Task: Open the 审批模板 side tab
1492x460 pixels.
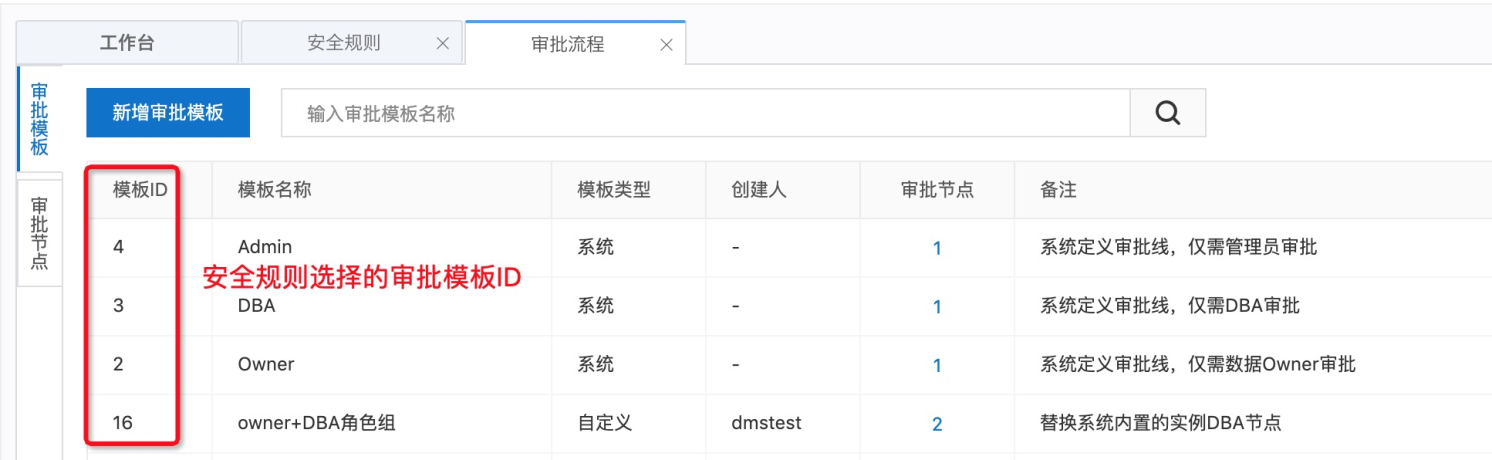Action: click(39, 119)
